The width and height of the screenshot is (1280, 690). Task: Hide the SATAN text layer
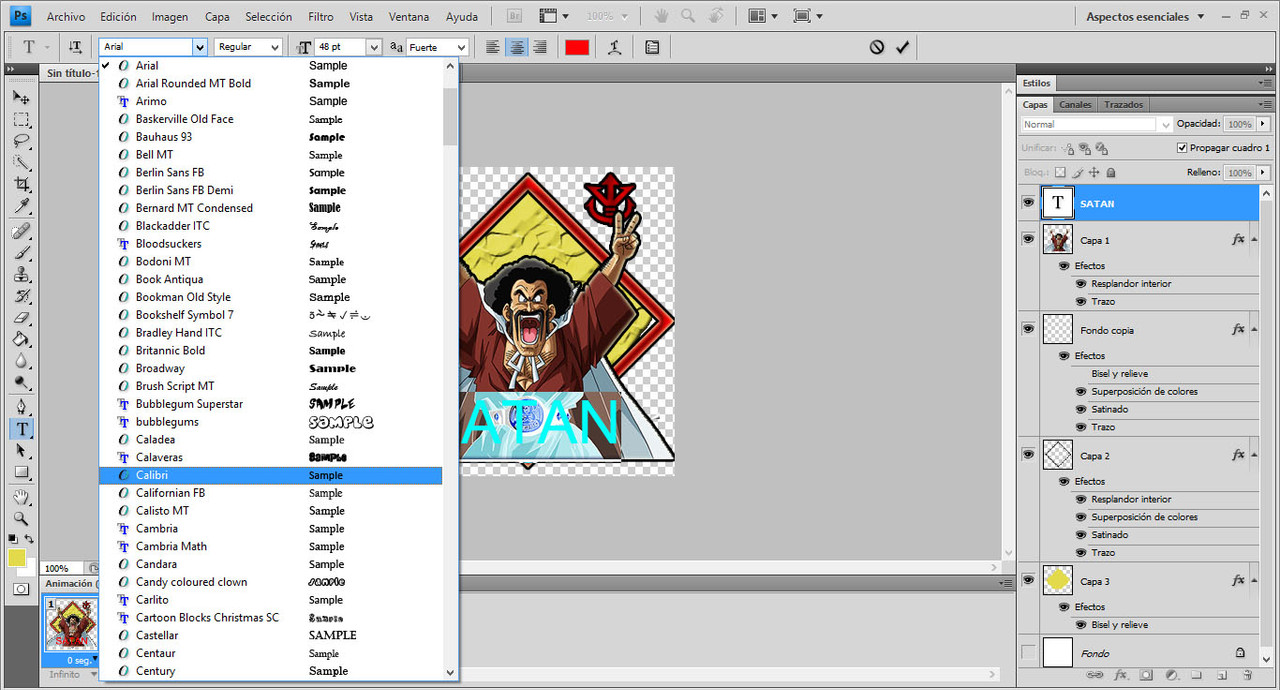point(1028,202)
